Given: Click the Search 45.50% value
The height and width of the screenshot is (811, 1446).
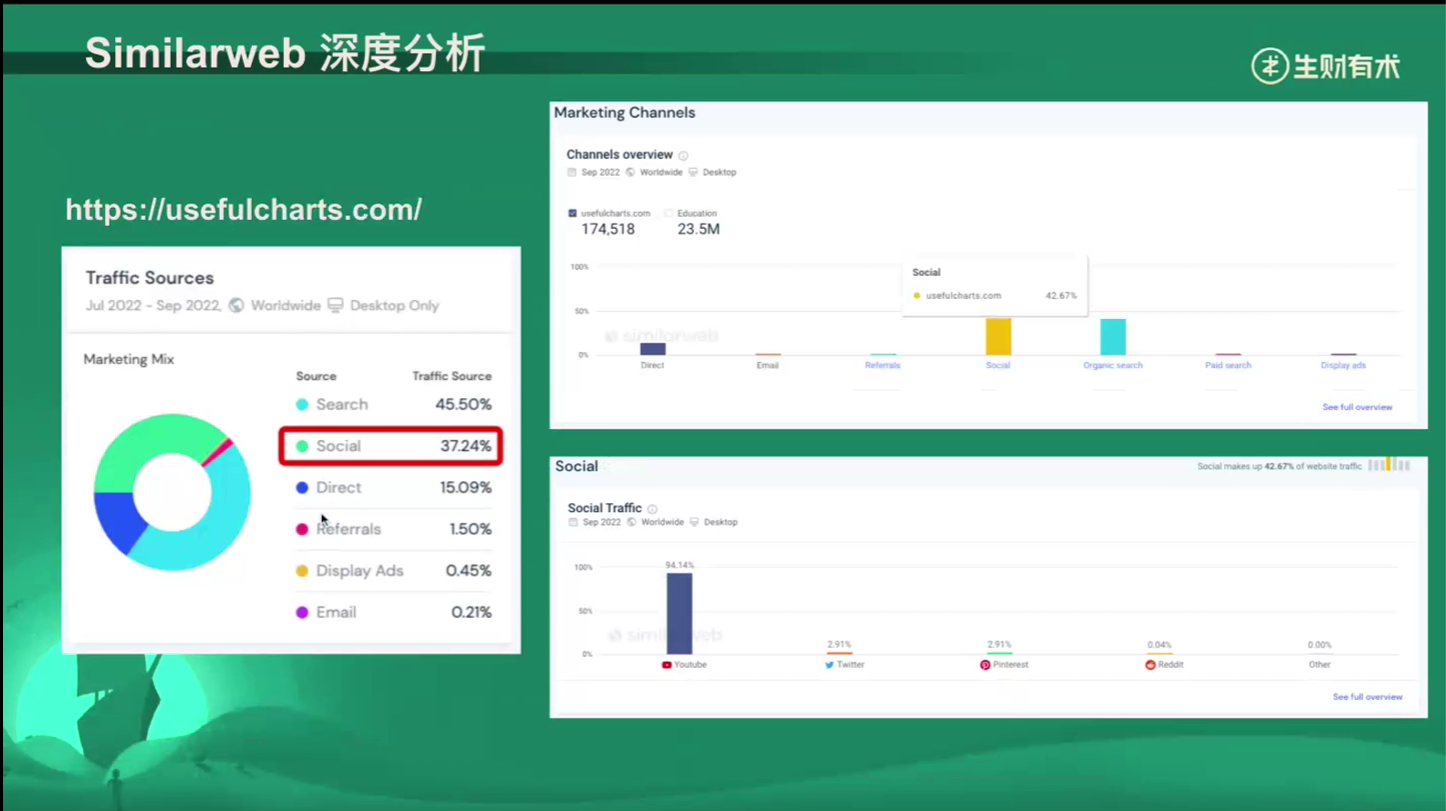Looking at the screenshot, I should click(x=463, y=405).
